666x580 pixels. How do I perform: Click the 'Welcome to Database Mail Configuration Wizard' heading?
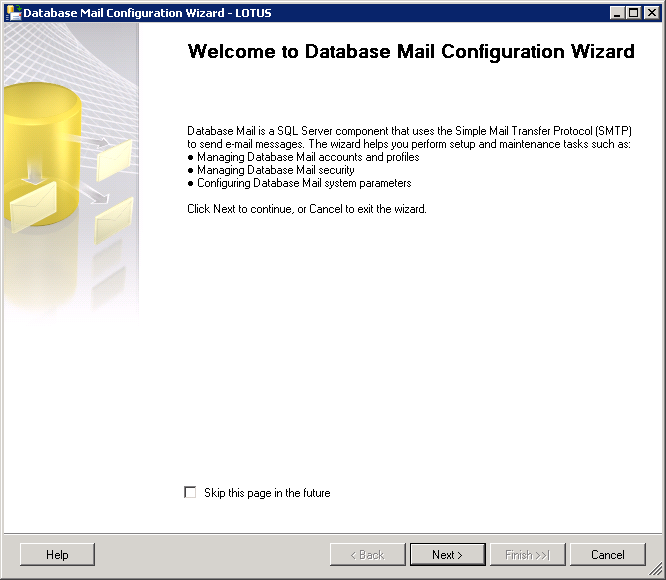[x=411, y=51]
